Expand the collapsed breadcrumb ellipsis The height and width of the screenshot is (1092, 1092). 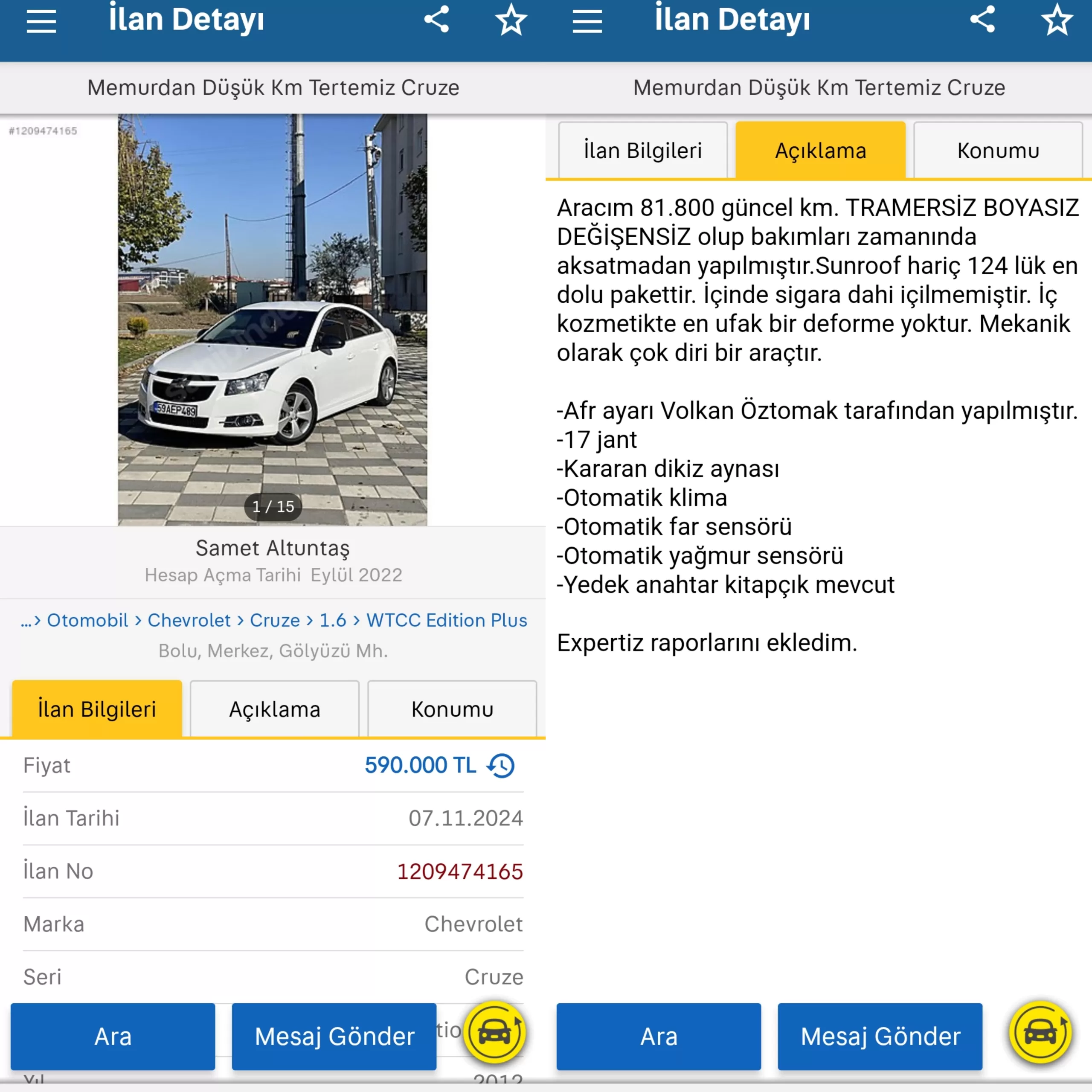26,621
